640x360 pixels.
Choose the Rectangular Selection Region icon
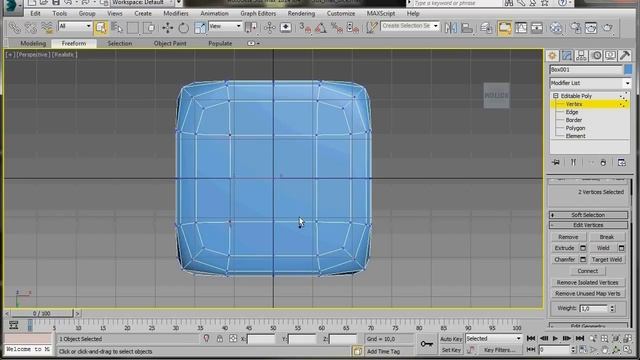133,28
